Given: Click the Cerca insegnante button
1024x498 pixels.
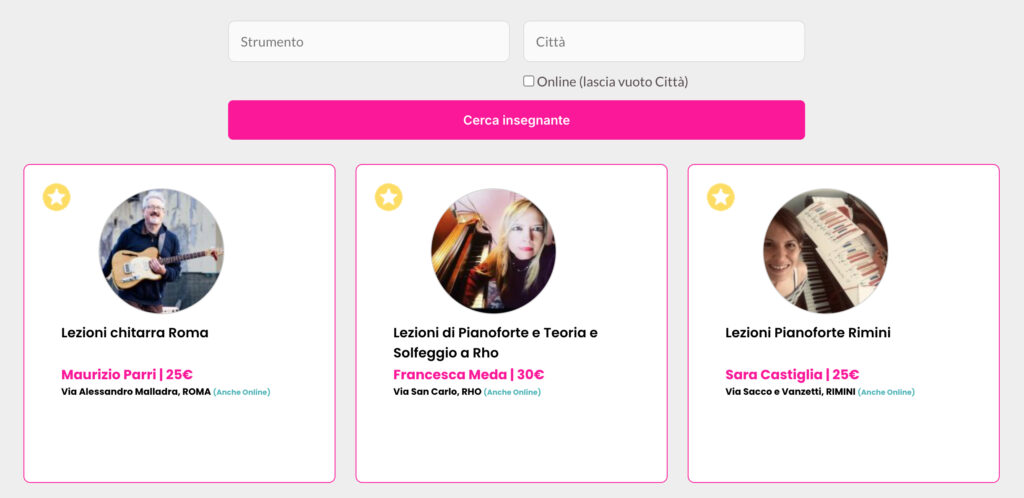Looking at the screenshot, I should (x=516, y=120).
